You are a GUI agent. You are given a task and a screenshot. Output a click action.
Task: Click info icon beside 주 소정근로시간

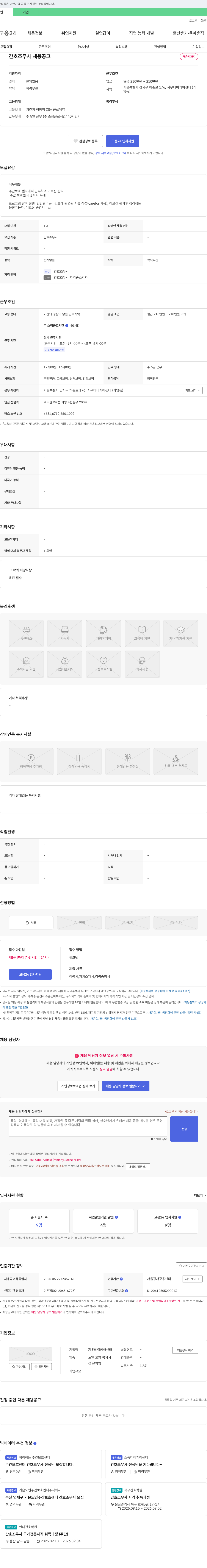67,326
